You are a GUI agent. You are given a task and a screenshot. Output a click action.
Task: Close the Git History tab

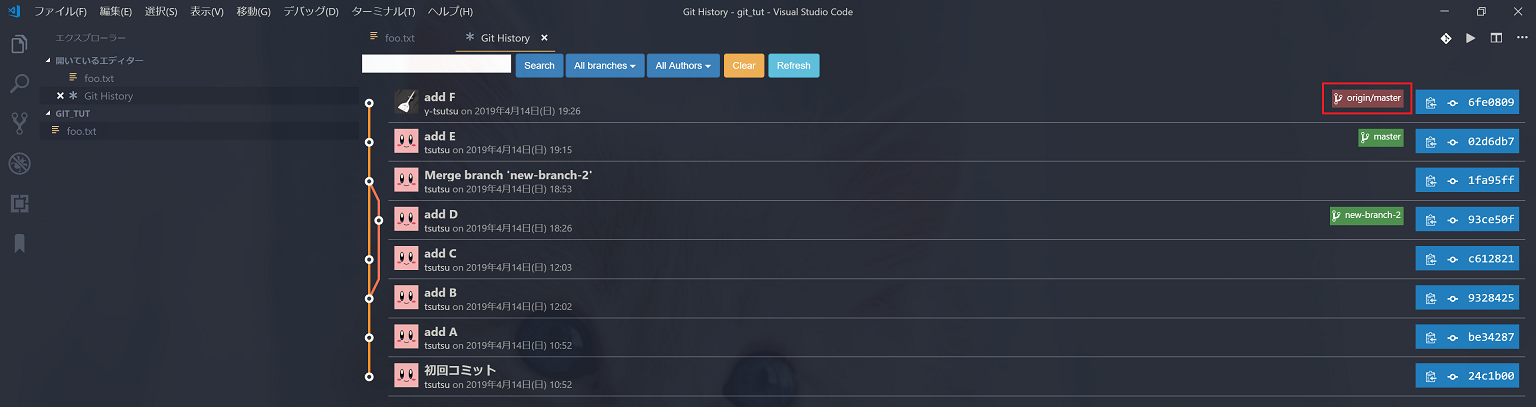click(x=544, y=38)
